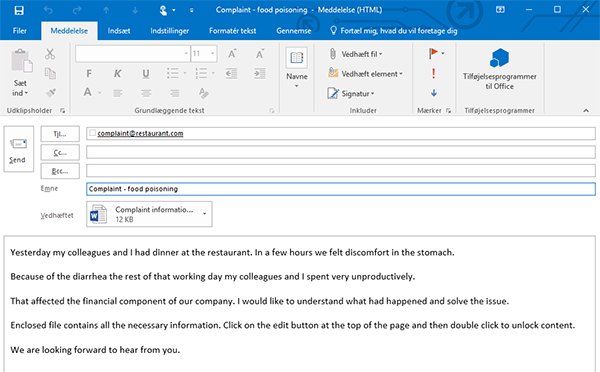The image size is (600, 372).
Task: Select the Meddelelse ribbon tab
Action: (69, 31)
